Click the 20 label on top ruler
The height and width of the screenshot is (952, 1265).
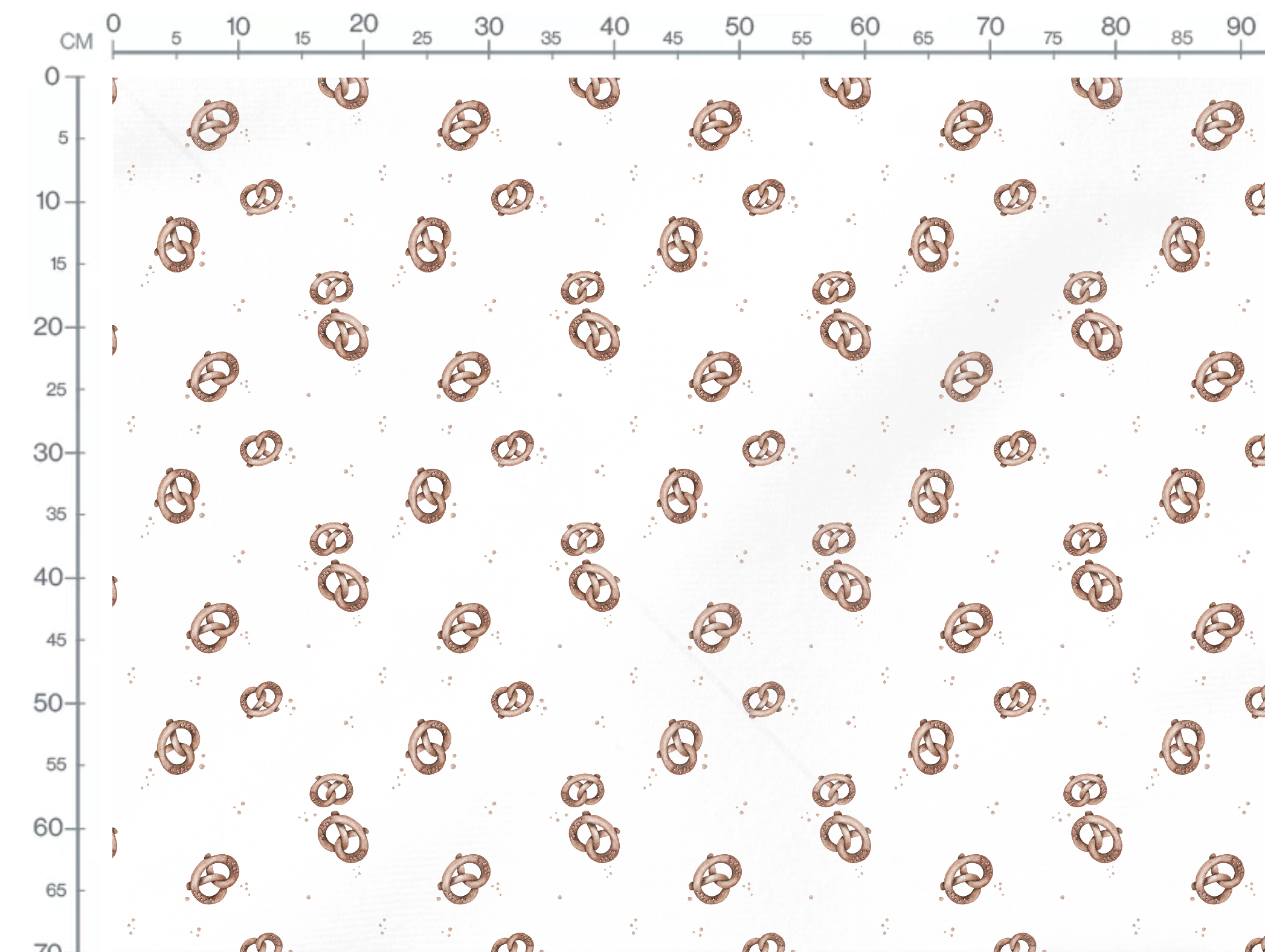click(363, 24)
